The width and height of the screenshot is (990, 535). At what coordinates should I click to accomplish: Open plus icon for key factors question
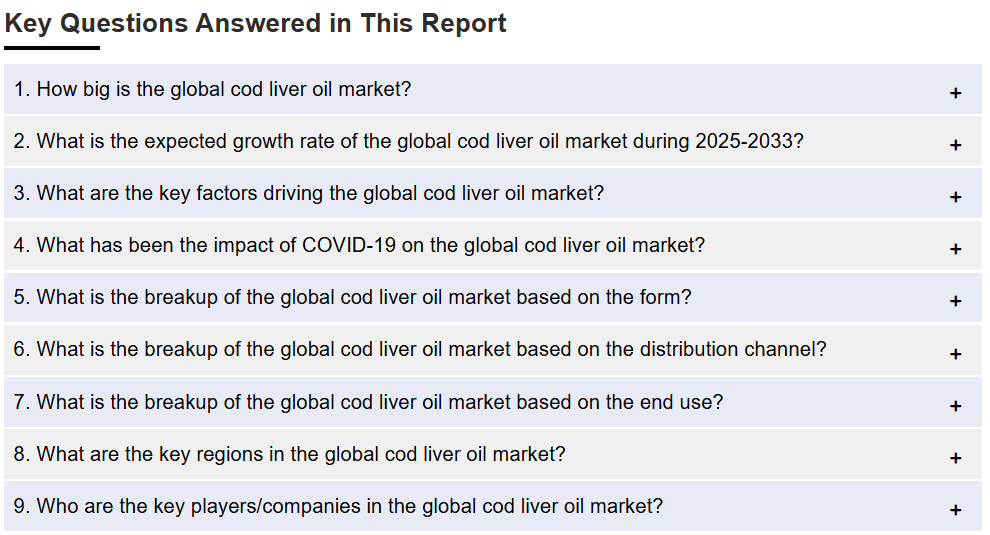pyautogui.click(x=955, y=197)
